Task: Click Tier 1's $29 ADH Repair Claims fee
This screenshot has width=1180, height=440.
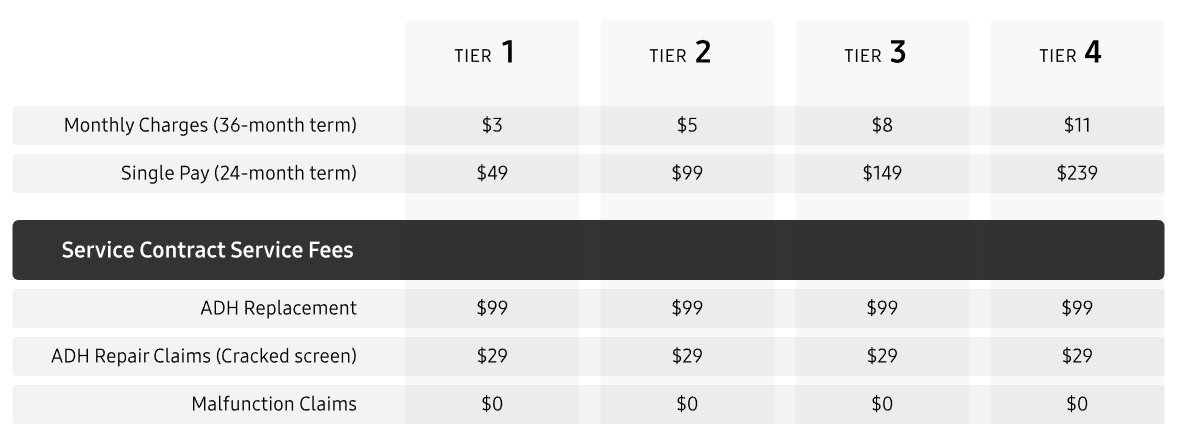Action: point(492,356)
